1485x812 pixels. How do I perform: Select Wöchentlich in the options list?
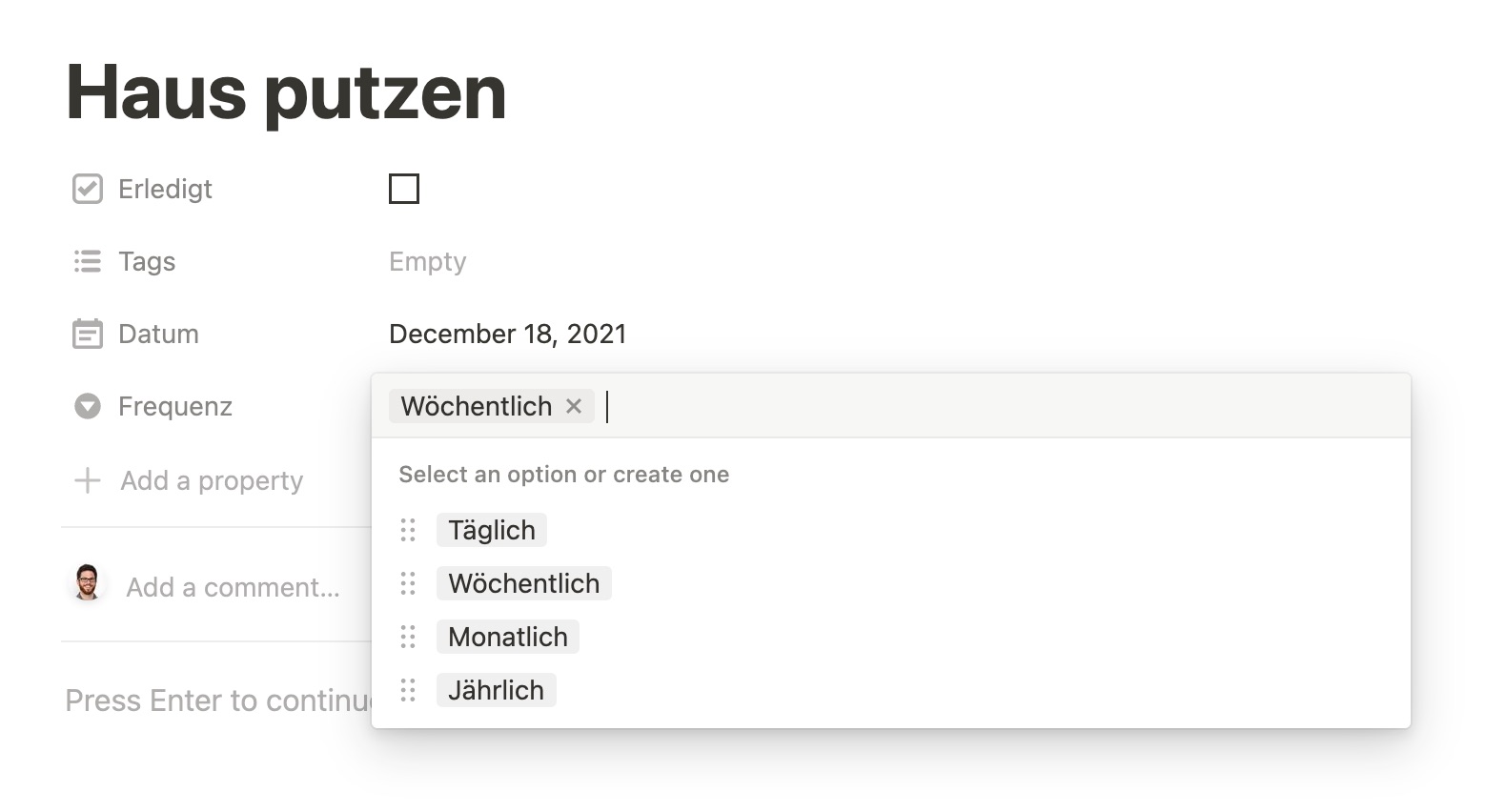(x=524, y=583)
